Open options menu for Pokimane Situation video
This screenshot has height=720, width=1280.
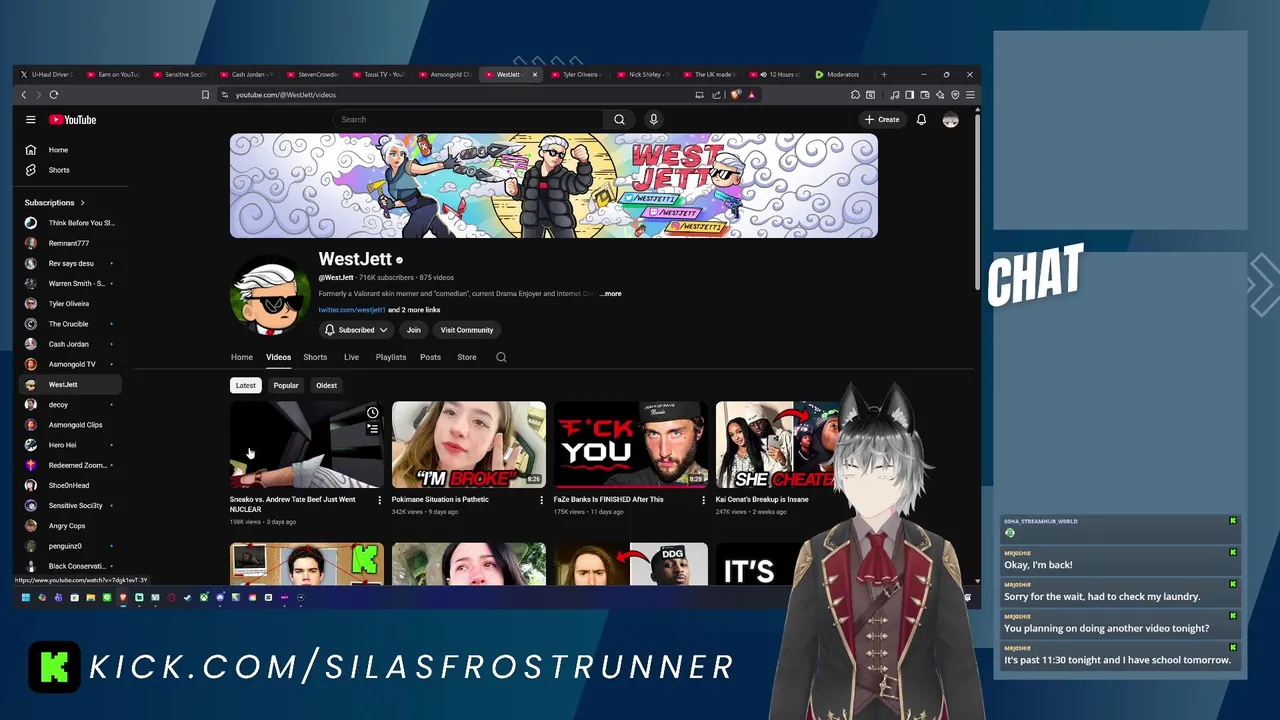[x=541, y=500]
